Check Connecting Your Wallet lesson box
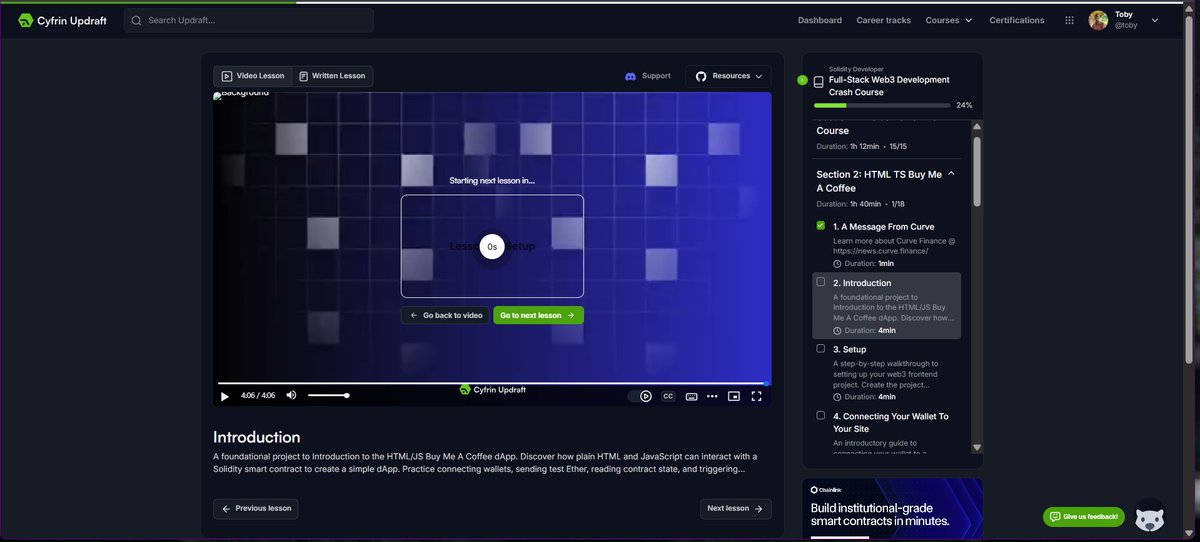The height and width of the screenshot is (542, 1200). [821, 415]
